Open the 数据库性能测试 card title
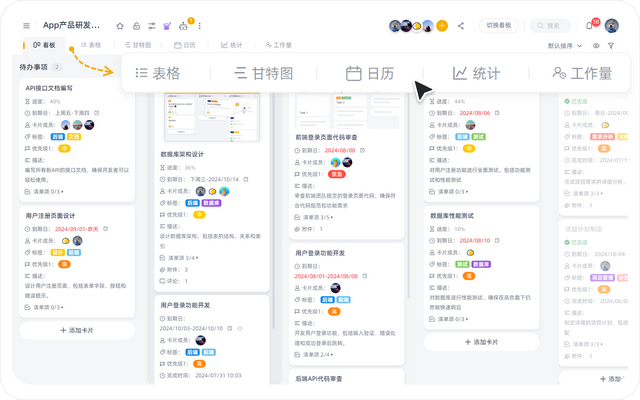The height and width of the screenshot is (400, 640). coord(452,216)
